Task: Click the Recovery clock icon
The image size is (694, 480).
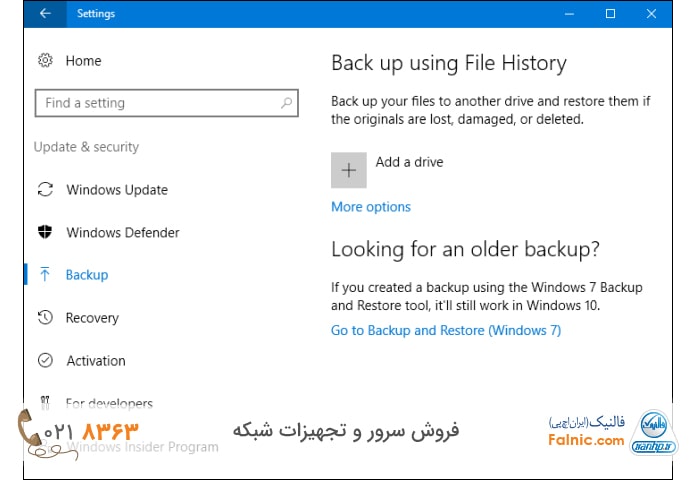Action: point(45,318)
